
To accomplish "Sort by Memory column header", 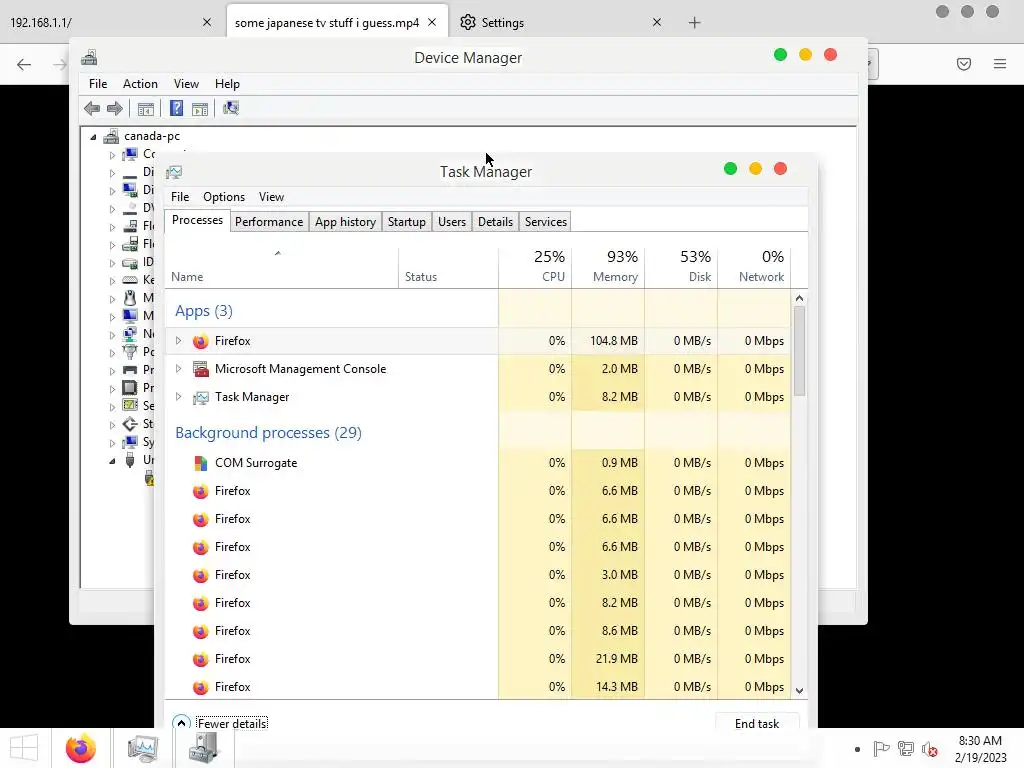I will tap(608, 268).
